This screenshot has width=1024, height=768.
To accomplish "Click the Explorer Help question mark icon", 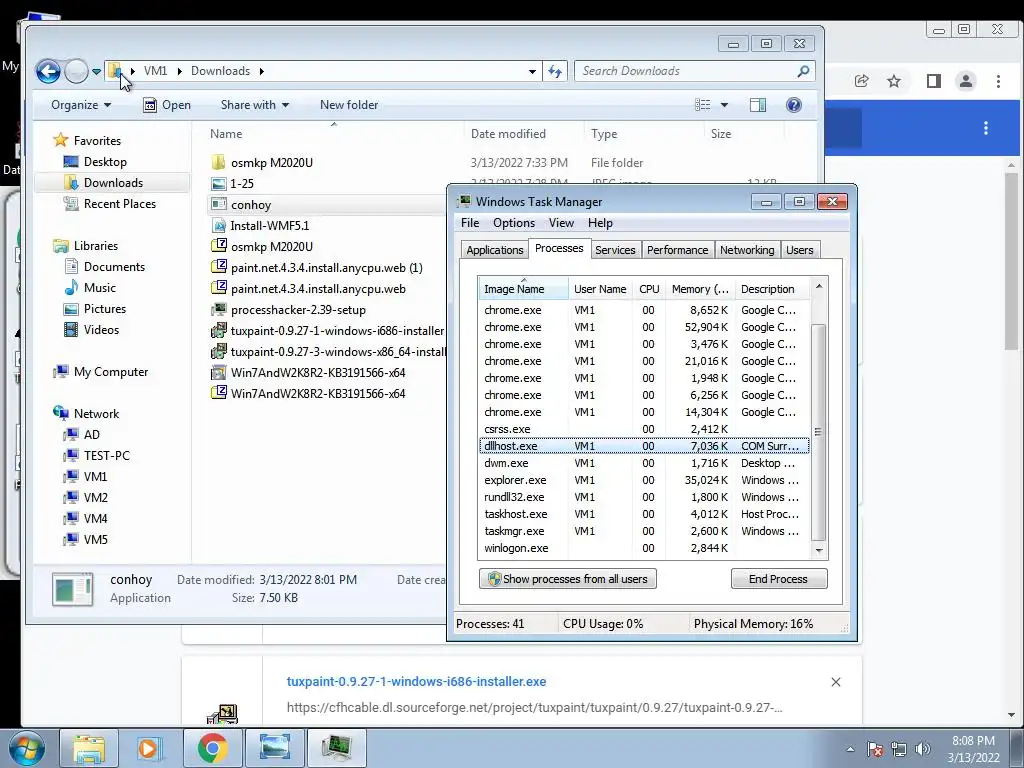I will click(793, 104).
